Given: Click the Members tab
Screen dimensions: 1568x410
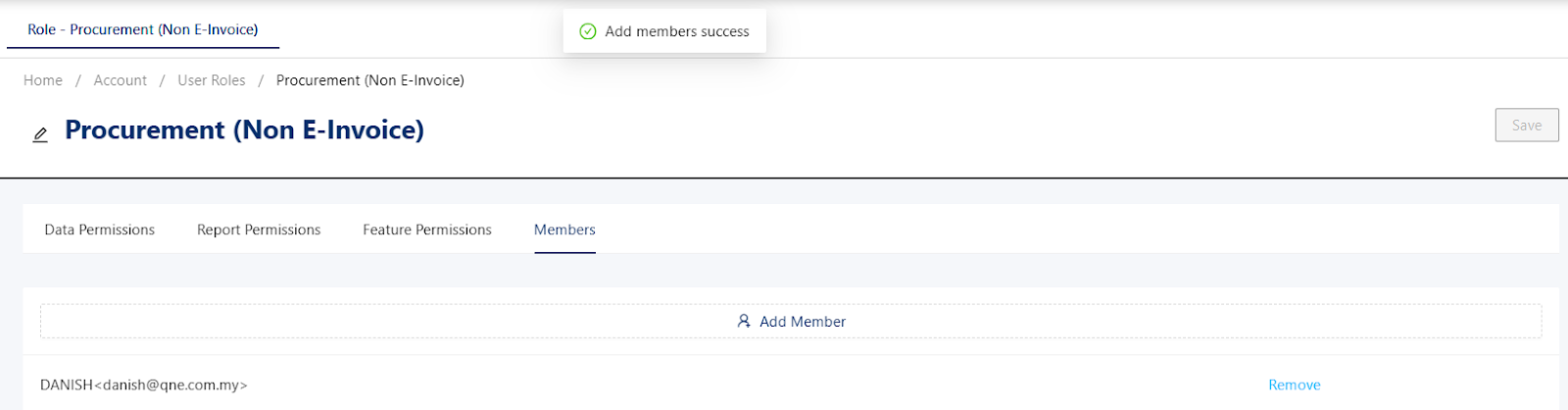Looking at the screenshot, I should tap(564, 230).
